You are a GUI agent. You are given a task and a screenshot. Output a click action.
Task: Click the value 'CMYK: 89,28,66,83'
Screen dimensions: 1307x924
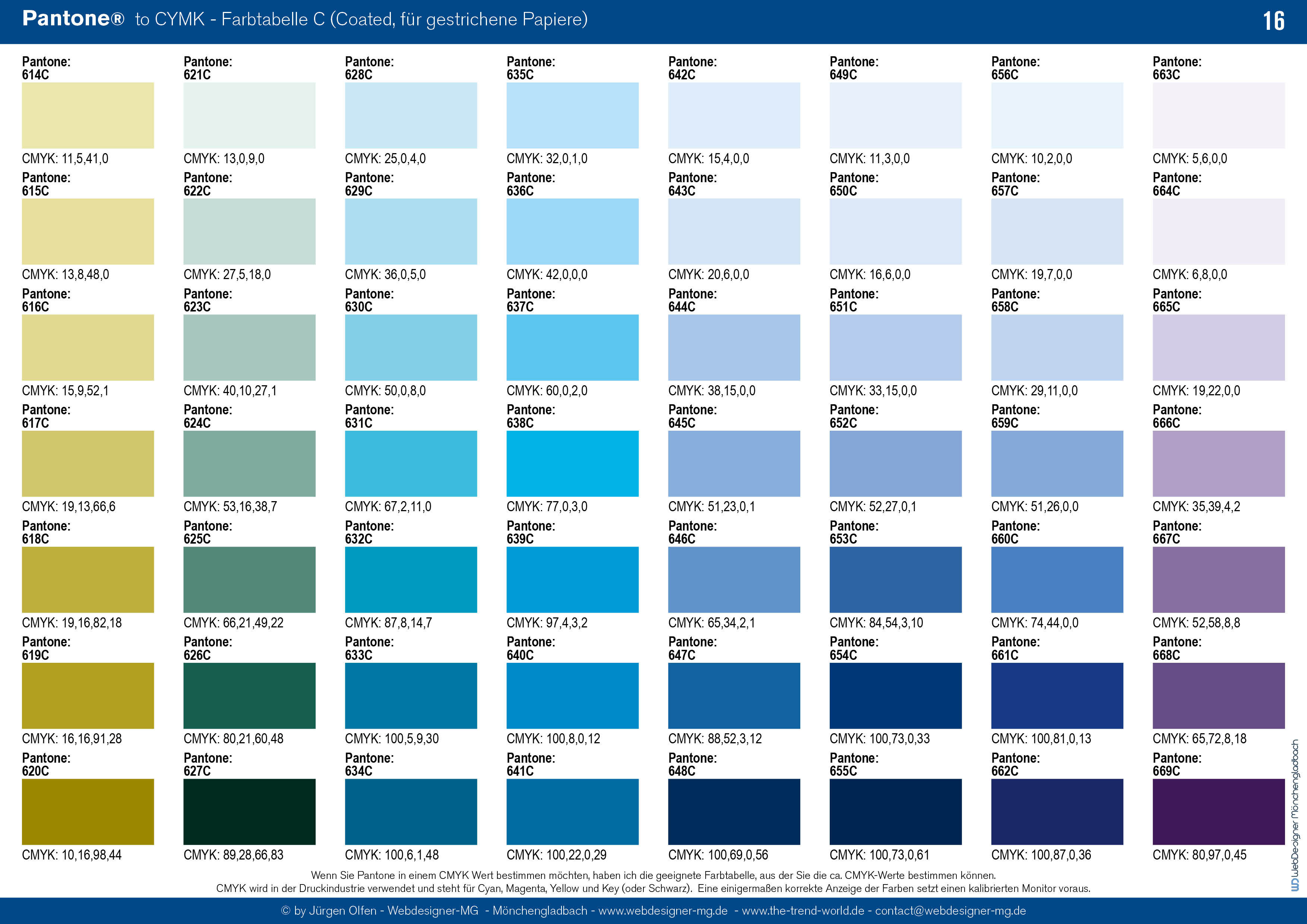(233, 855)
